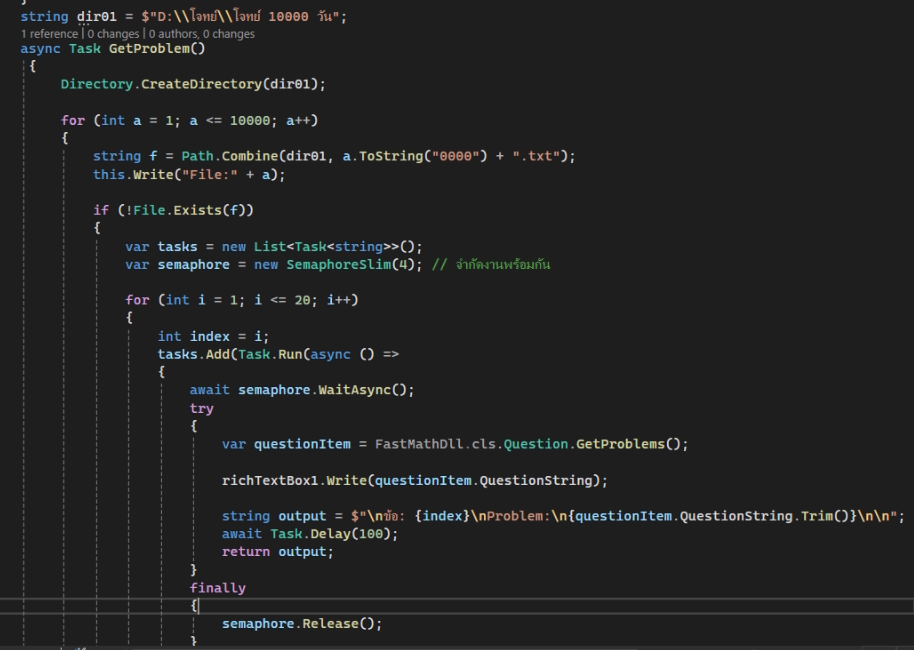Screen dimensions: 914x650
Task: Click the ".txt" string literal
Action: [x=536, y=156]
